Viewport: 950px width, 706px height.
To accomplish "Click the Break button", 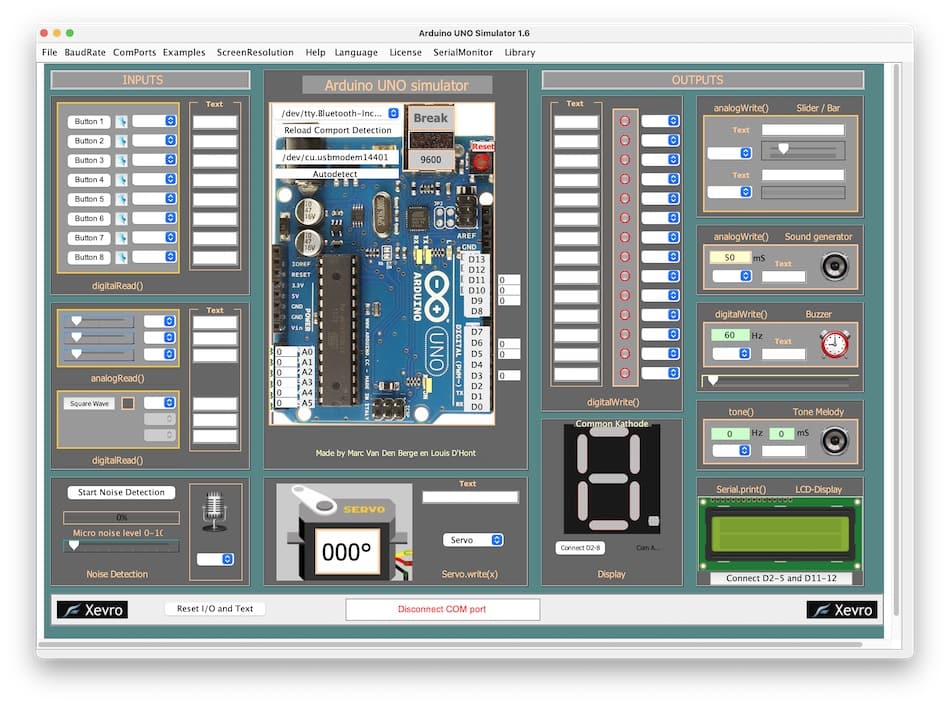I will tap(431, 118).
